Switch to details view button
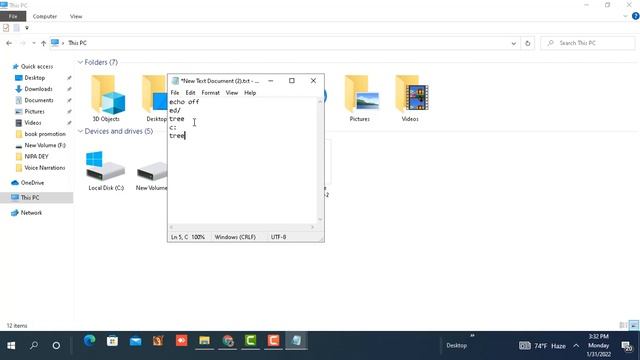 [623, 325]
